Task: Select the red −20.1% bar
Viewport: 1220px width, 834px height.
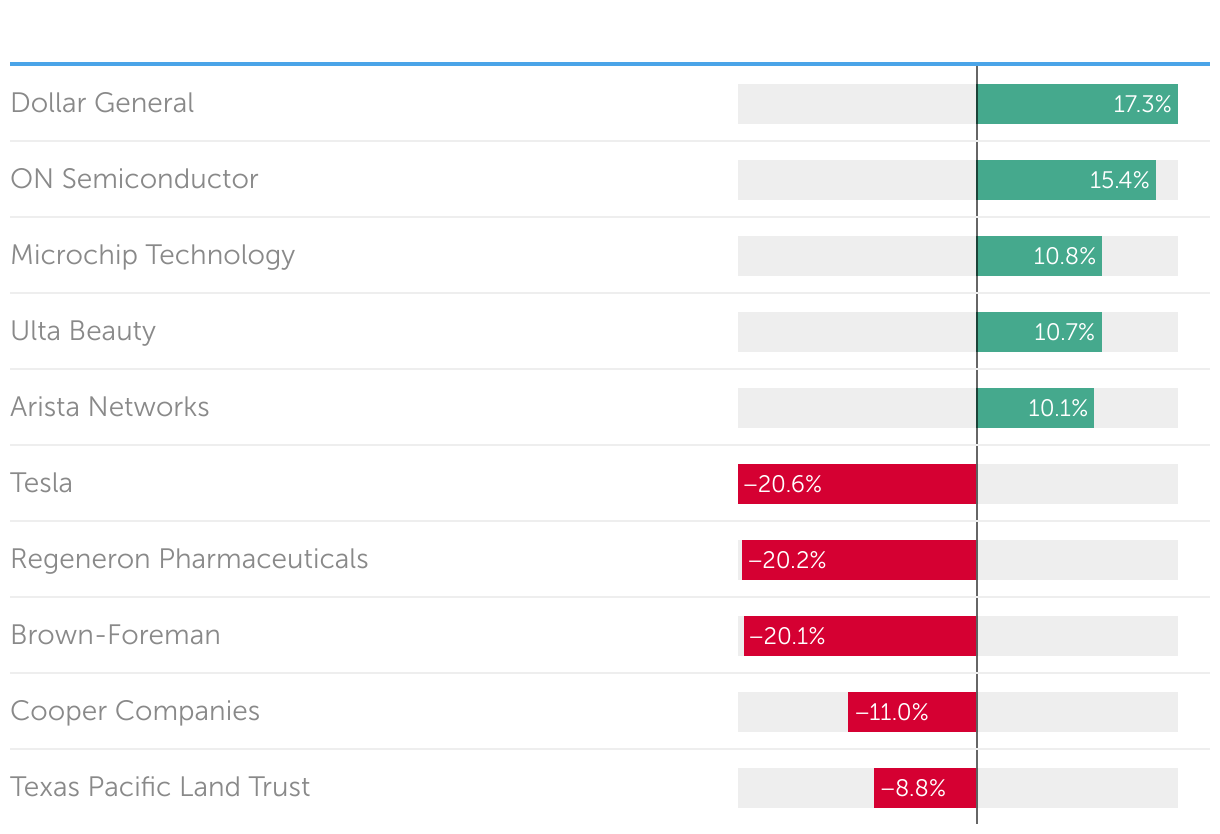Action: coord(860,636)
